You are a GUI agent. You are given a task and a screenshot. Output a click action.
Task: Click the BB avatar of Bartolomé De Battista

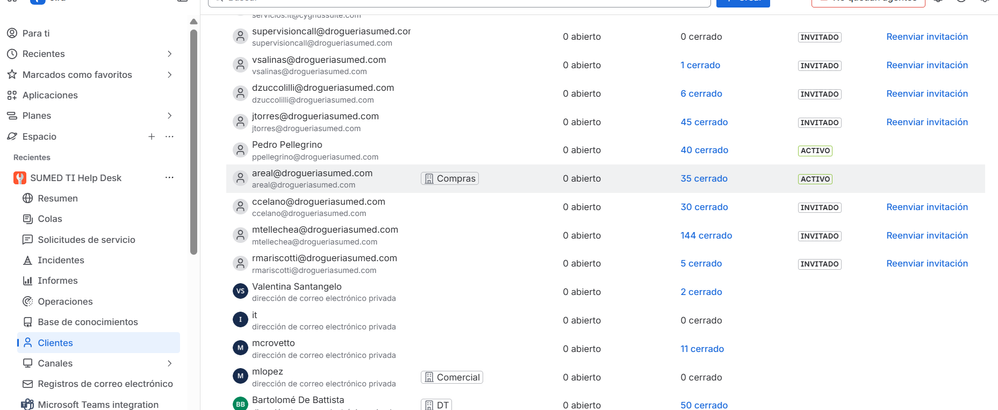(x=240, y=404)
